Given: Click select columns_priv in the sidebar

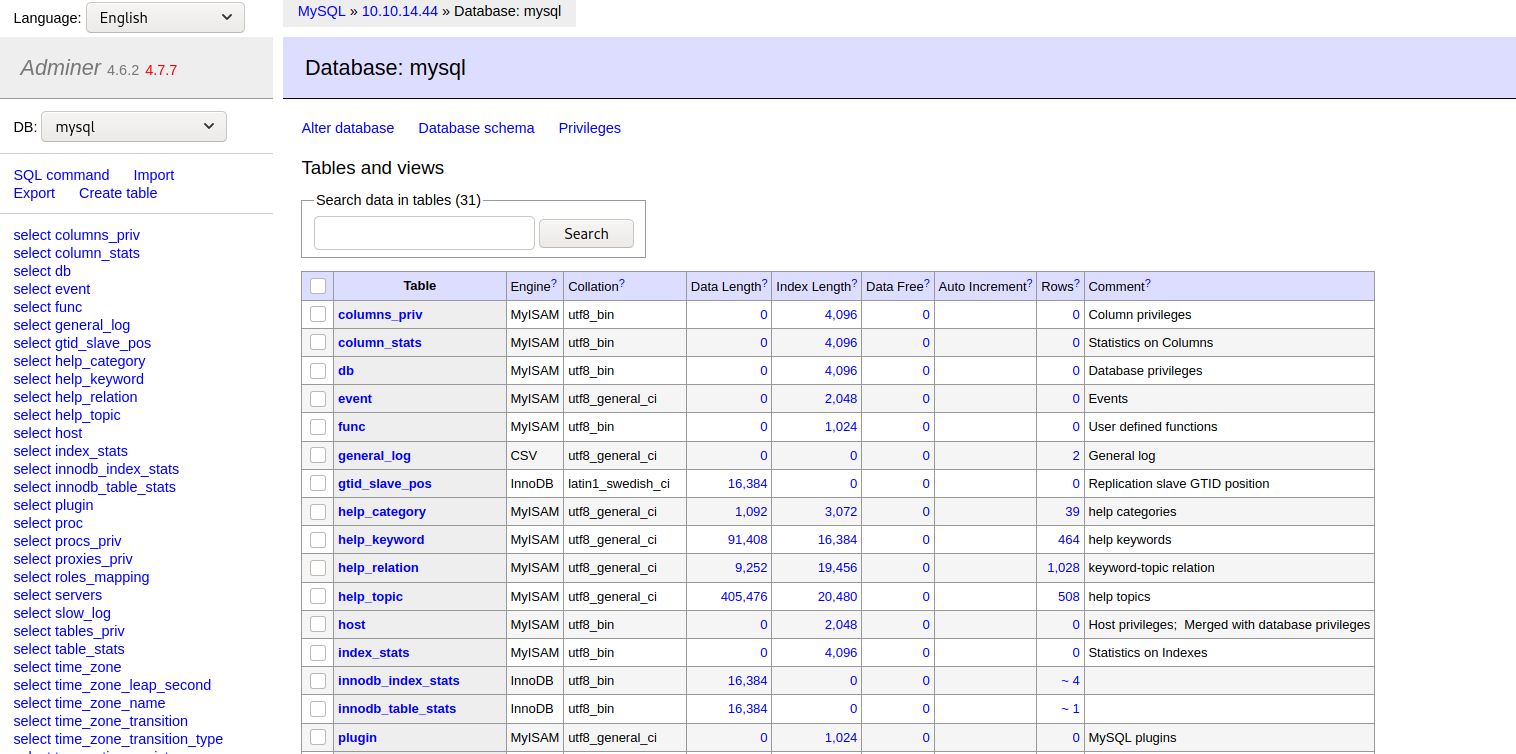Looking at the screenshot, I should 77,235.
